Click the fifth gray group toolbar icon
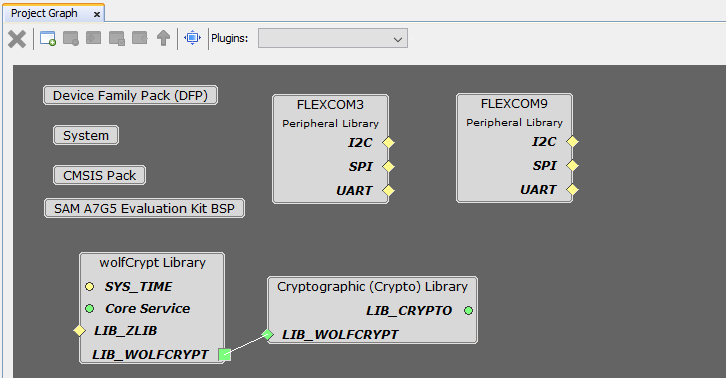726x378 pixels. (x=139, y=38)
